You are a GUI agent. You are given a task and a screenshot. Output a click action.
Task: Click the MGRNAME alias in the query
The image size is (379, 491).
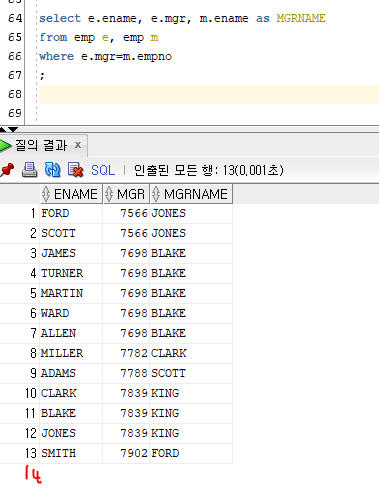coord(301,18)
